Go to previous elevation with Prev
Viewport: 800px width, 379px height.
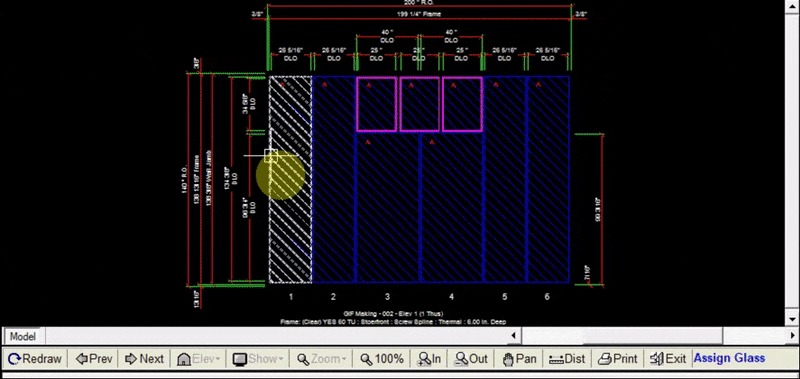94,359
